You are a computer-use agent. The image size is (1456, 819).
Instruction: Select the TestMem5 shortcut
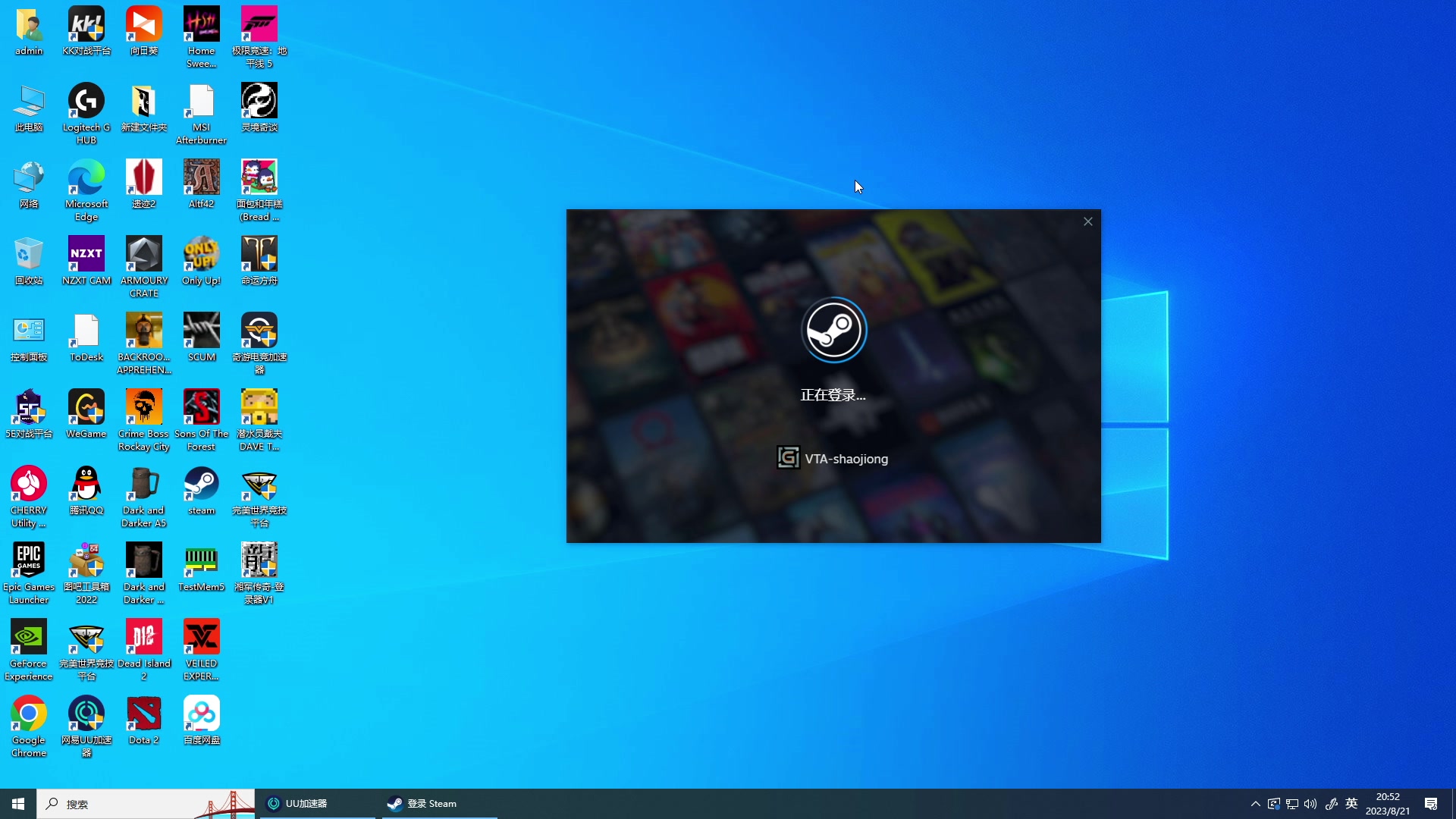coord(202,567)
